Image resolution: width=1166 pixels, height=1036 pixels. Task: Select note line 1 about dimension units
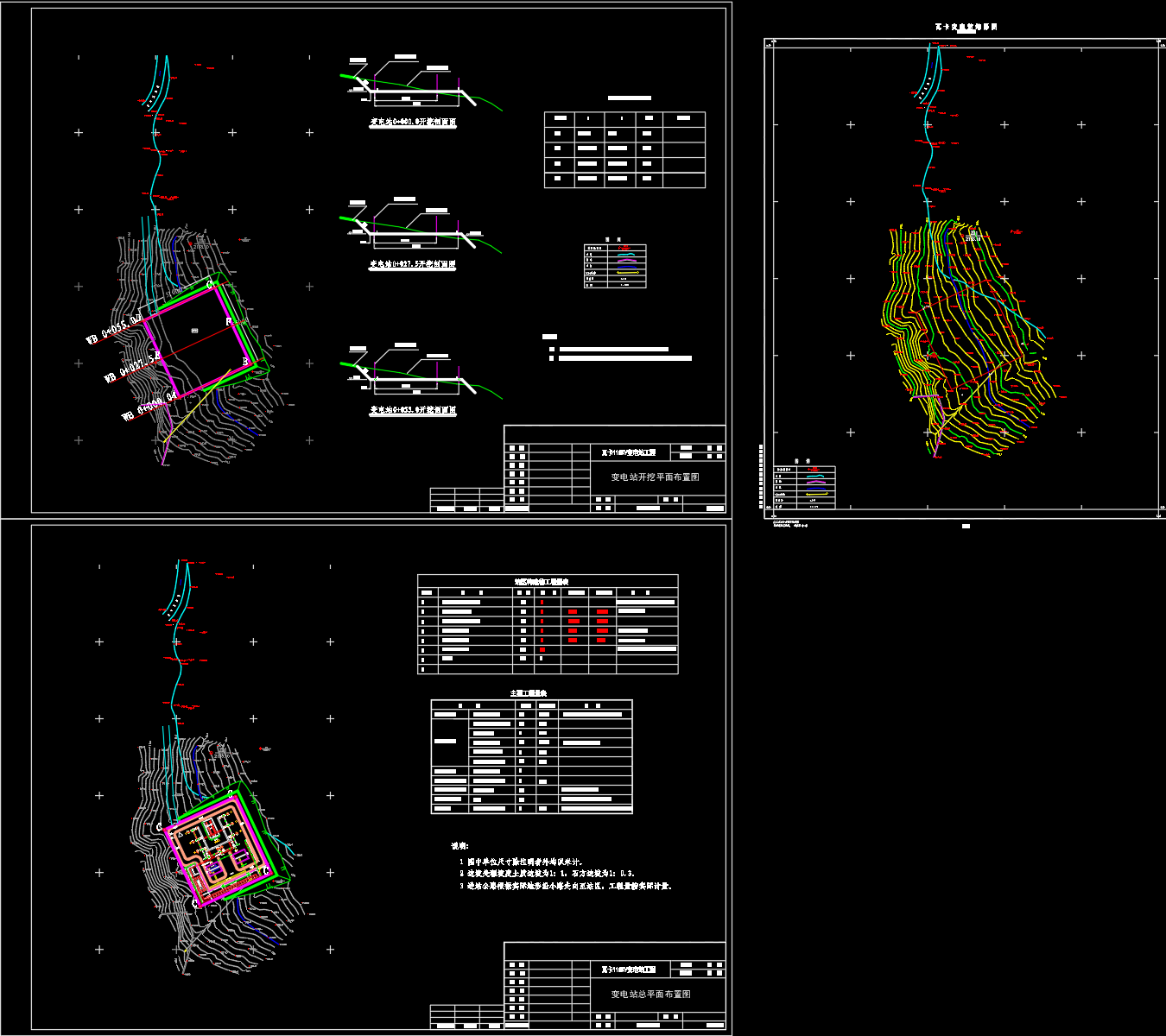click(x=522, y=862)
